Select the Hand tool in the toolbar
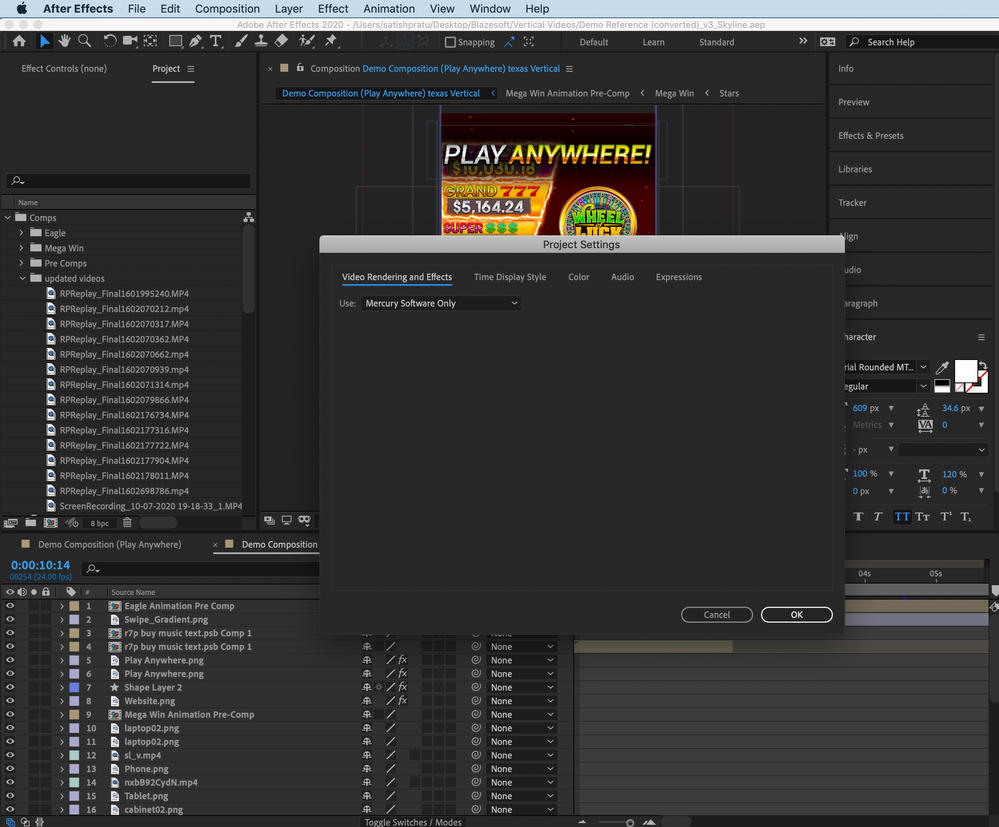Screen dimensions: 999x827 point(64,41)
